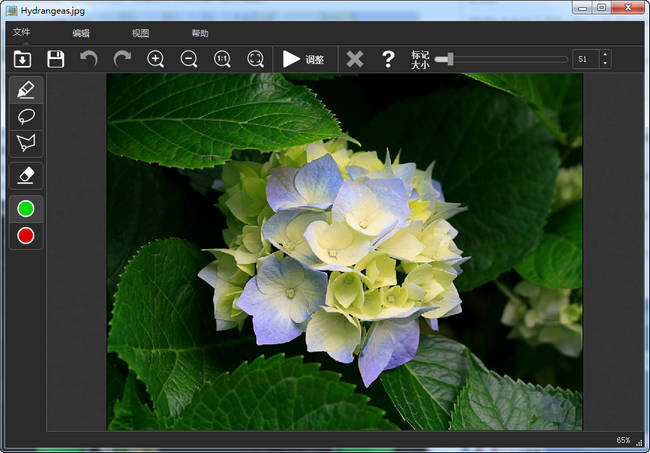Screen dimensions: 650x453
Task: Zoom out of the image
Action: click(x=189, y=59)
